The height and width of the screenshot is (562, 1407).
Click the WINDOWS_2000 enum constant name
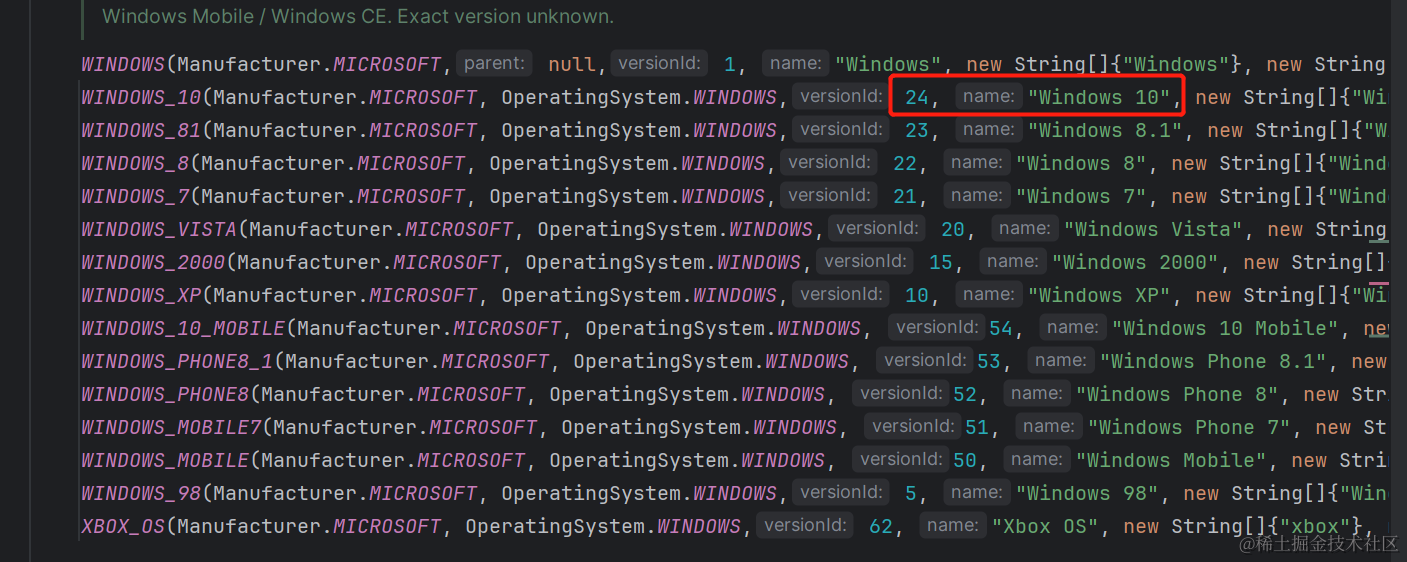click(x=153, y=262)
